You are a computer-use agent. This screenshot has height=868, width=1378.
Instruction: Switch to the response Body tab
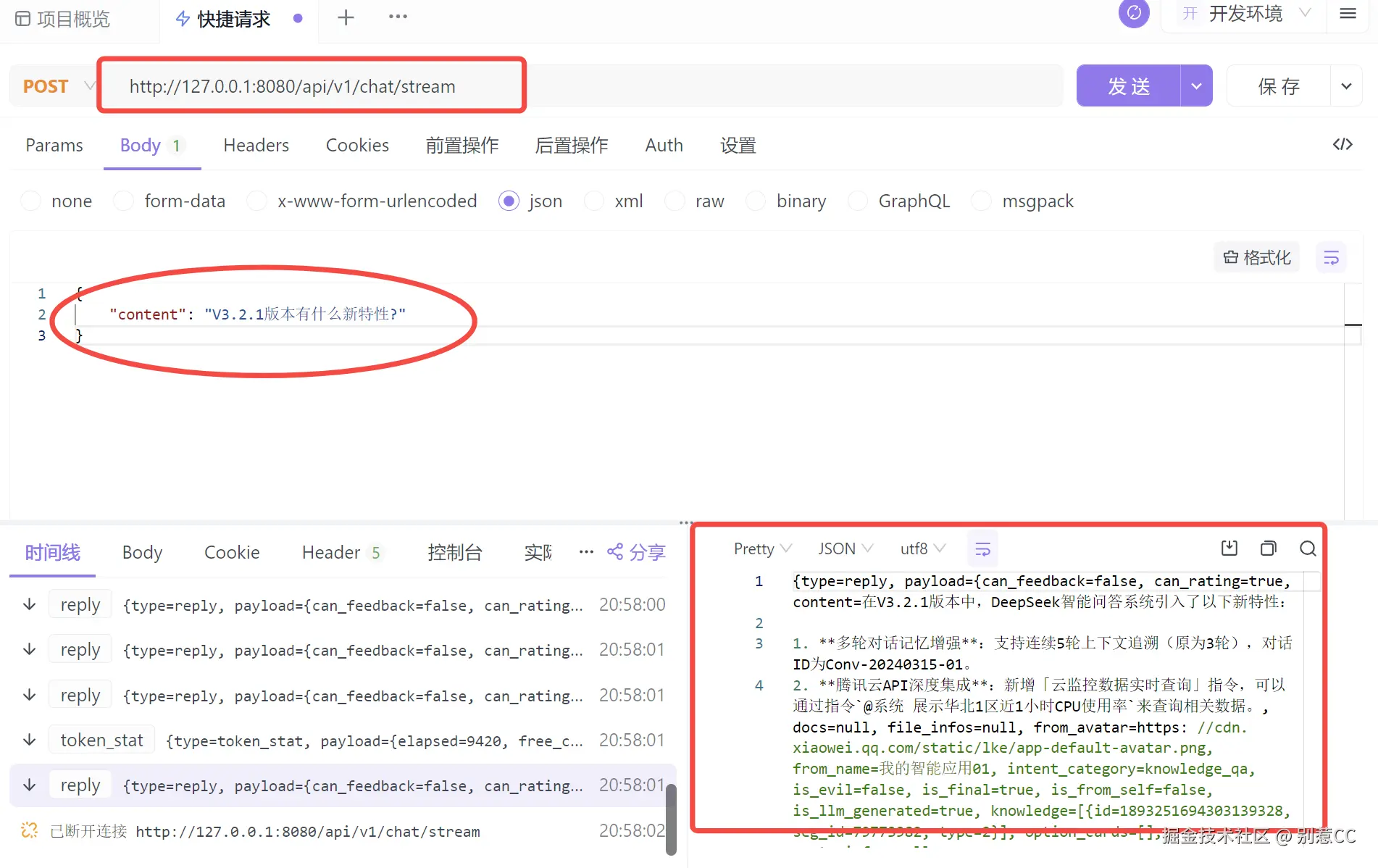tap(142, 552)
